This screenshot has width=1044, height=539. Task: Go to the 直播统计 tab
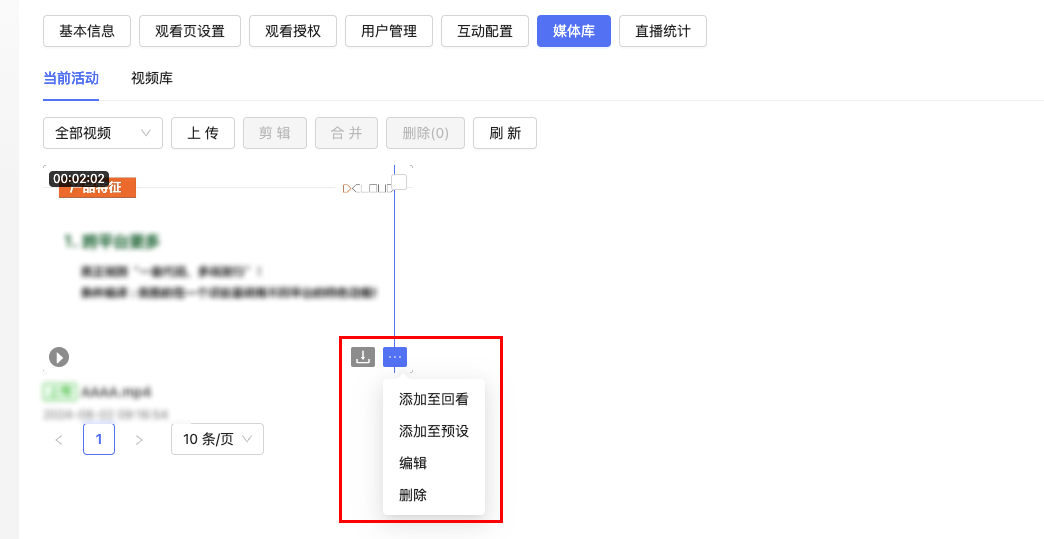(662, 31)
